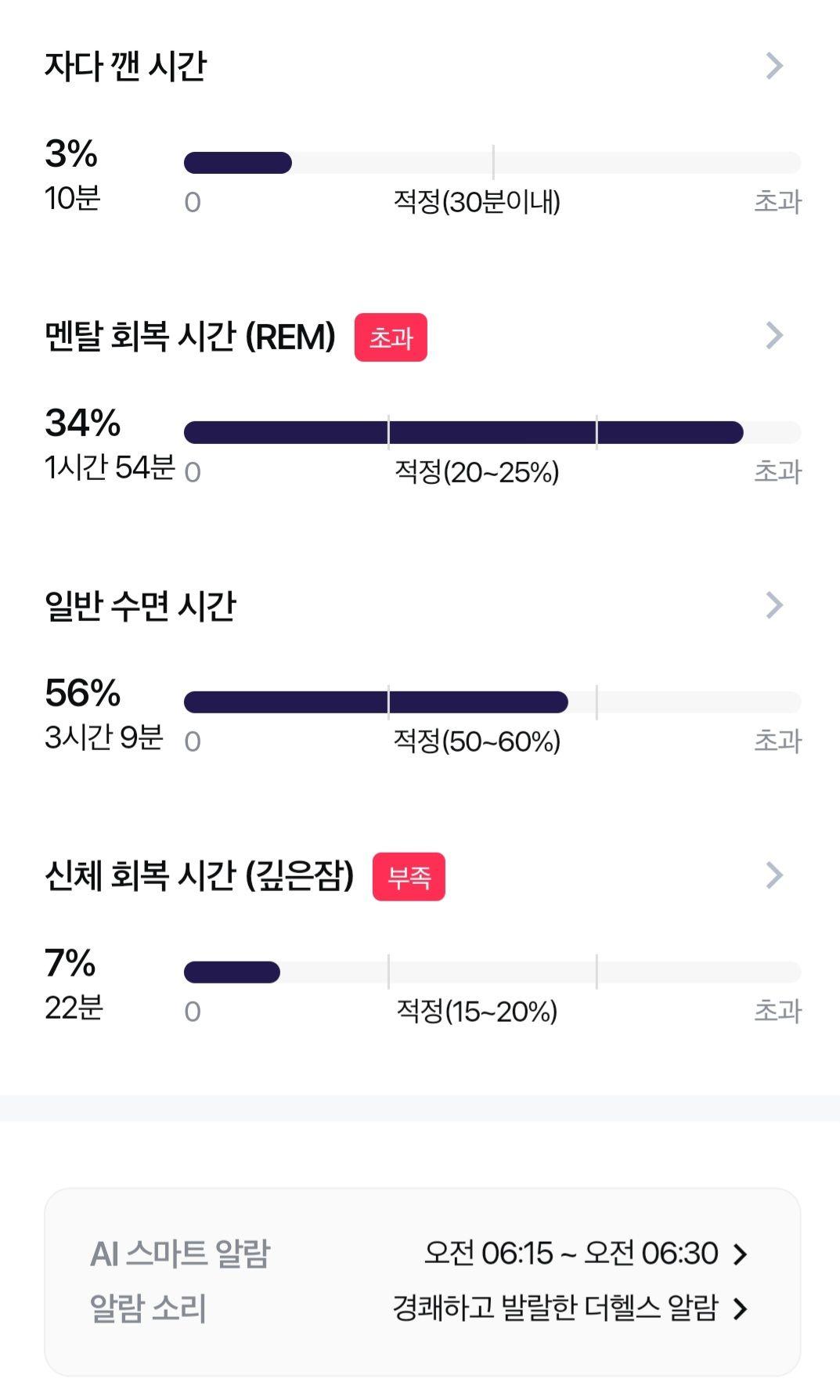840x1400 pixels.
Task: Tap 경쾌하고 발랄한 더헬스 알람 sound option
Action: (x=555, y=1308)
